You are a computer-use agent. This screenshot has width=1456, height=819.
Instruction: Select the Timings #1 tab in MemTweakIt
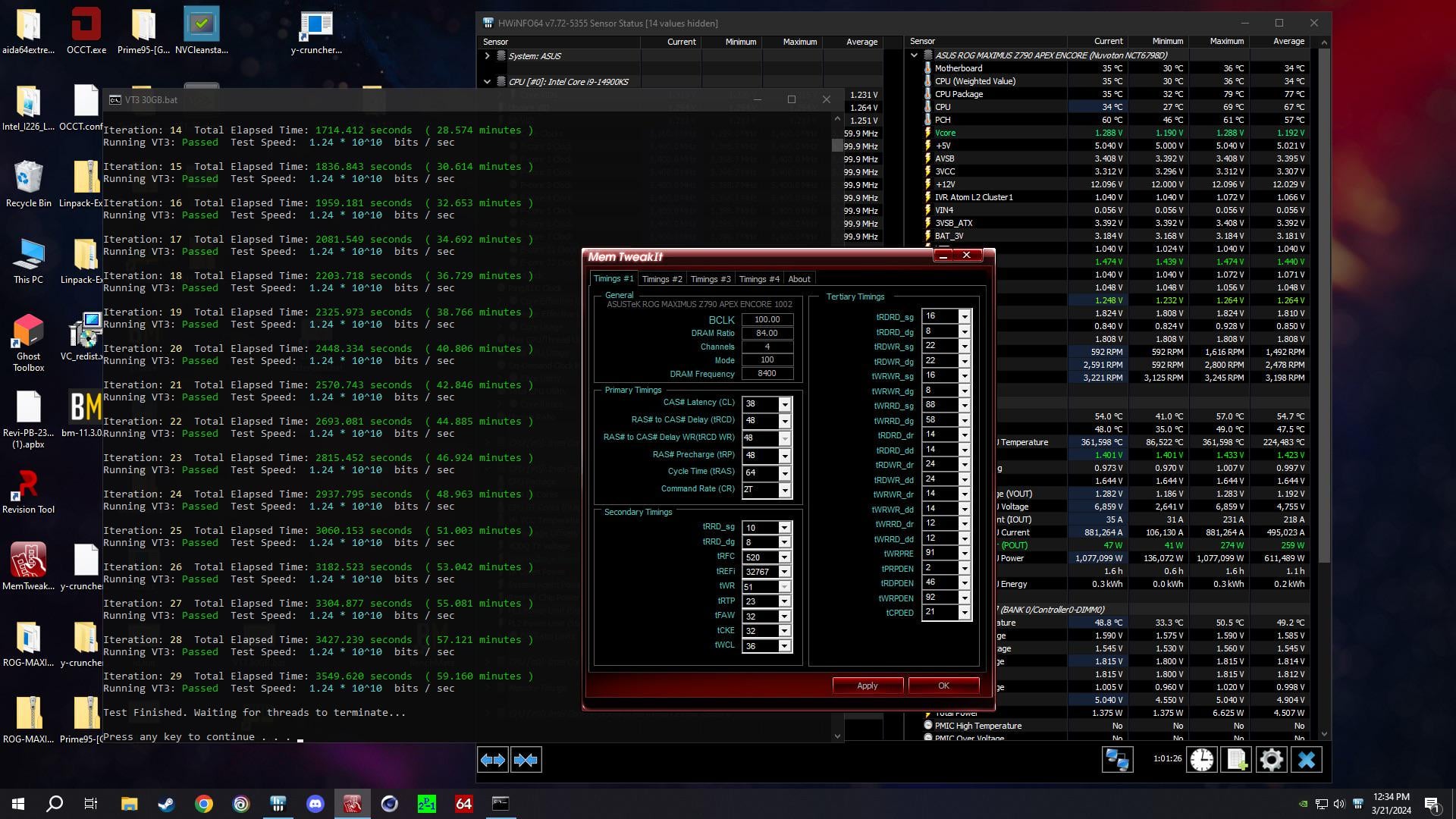[613, 278]
